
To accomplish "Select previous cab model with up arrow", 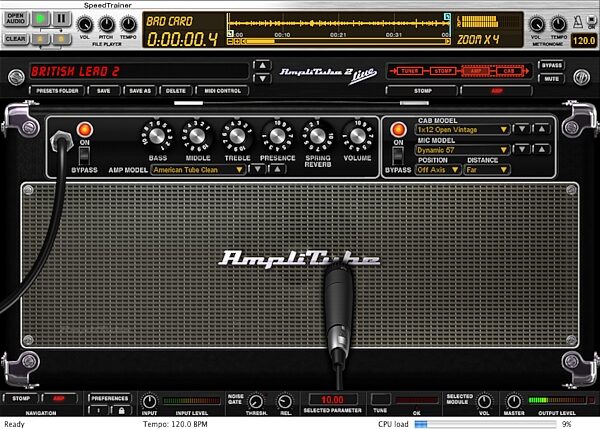I will 542,129.
